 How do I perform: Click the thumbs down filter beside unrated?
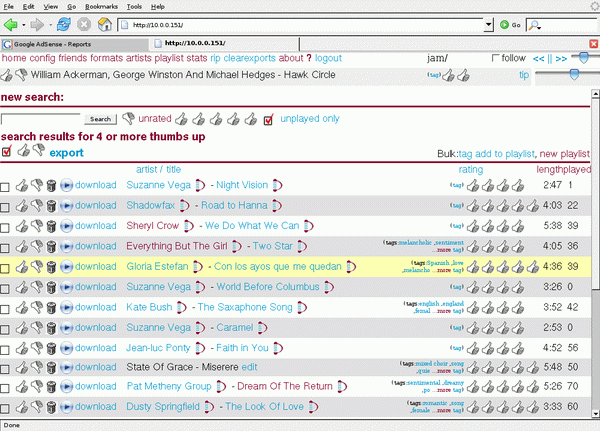click(128, 119)
